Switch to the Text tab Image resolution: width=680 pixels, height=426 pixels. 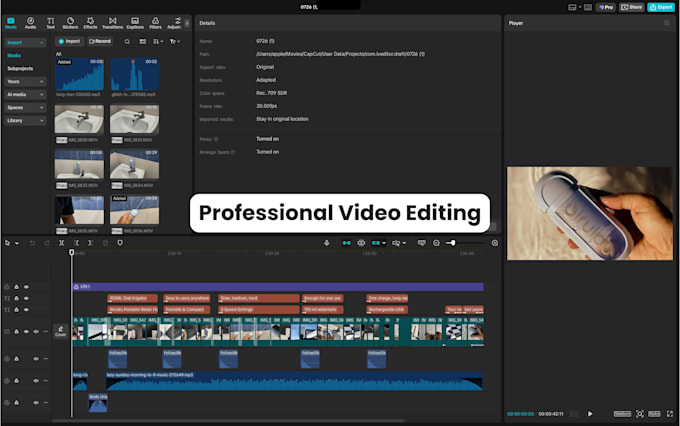pos(51,23)
